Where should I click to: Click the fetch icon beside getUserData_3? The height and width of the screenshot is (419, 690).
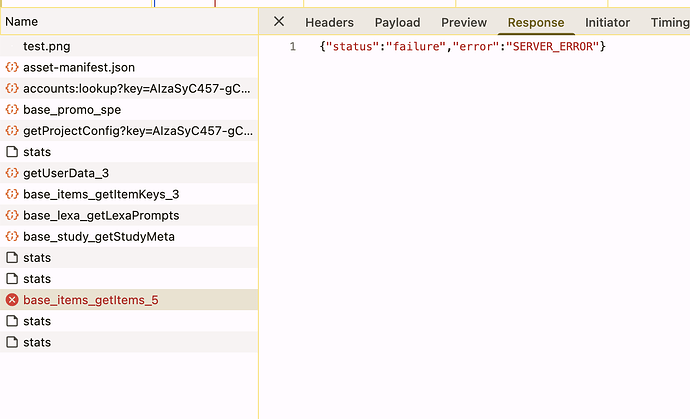coord(12,173)
